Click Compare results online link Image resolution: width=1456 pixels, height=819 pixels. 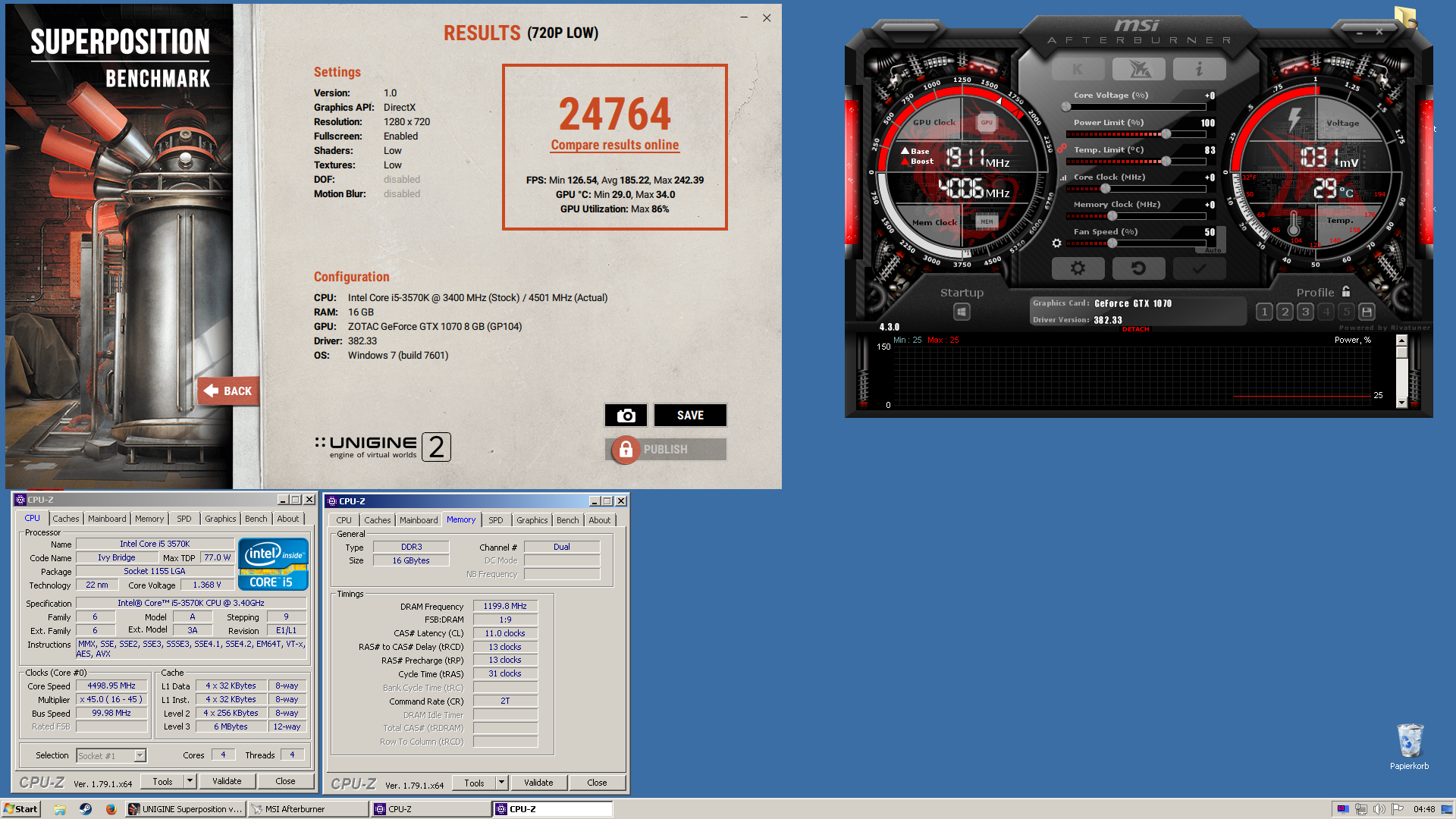coord(614,145)
